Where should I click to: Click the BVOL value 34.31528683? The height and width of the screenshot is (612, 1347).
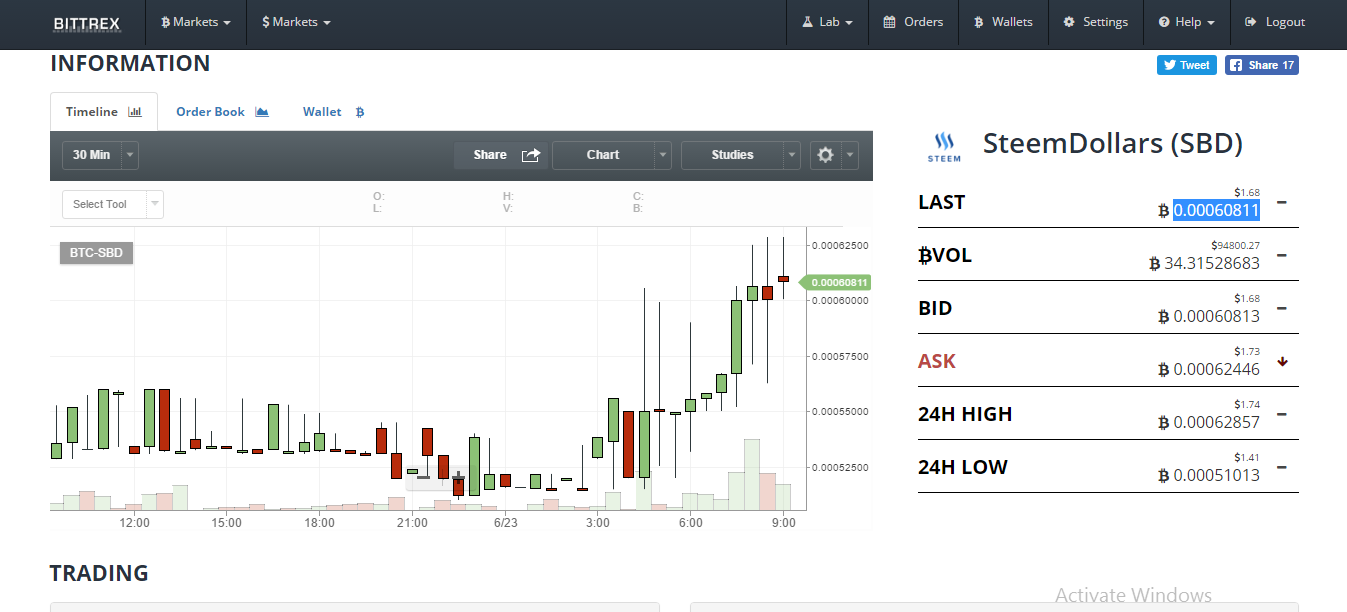(1212, 263)
